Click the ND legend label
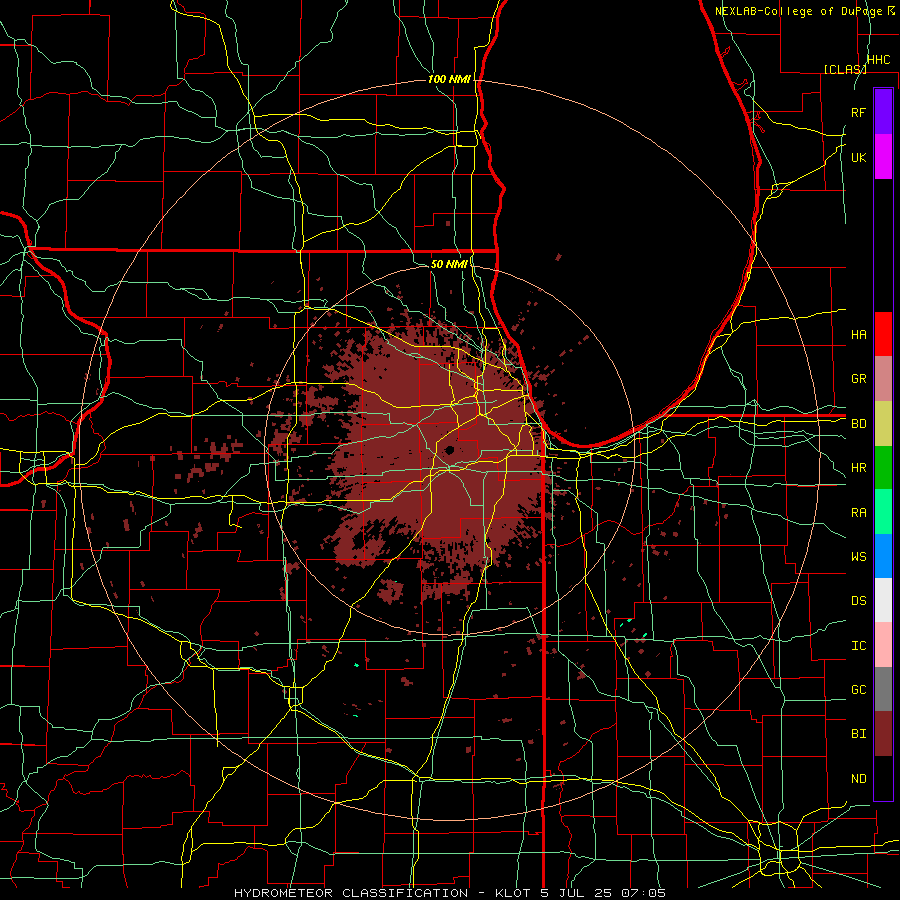This screenshot has width=900, height=900. click(858, 779)
